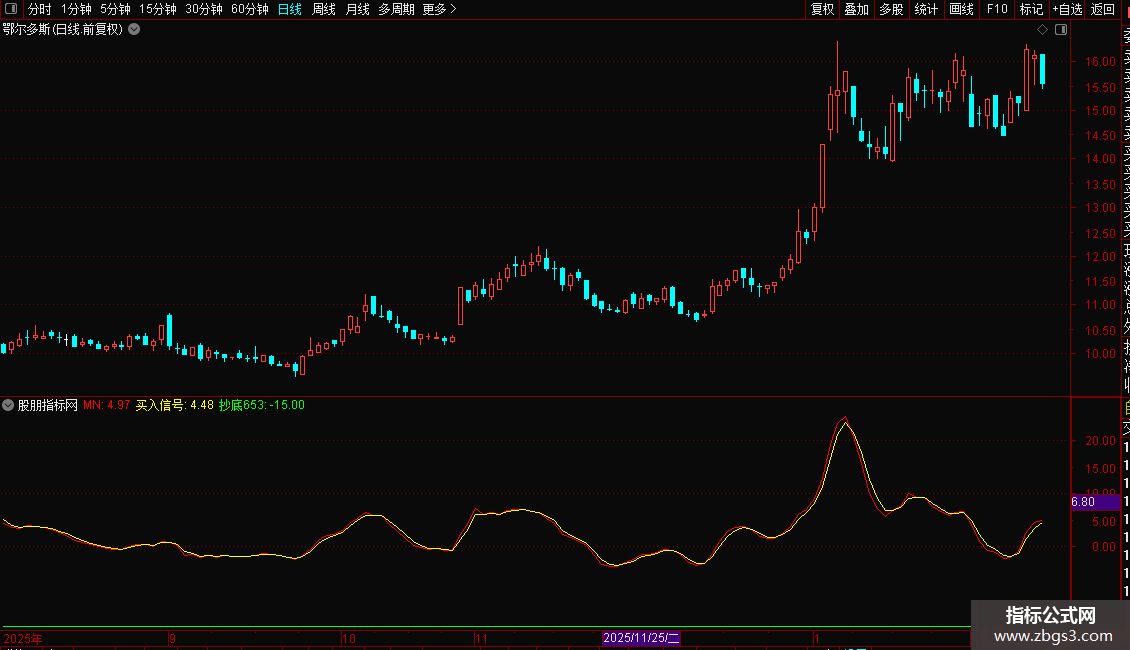This screenshot has height=650, width=1130.
Task: Open F10 company info
Action: click(x=997, y=9)
